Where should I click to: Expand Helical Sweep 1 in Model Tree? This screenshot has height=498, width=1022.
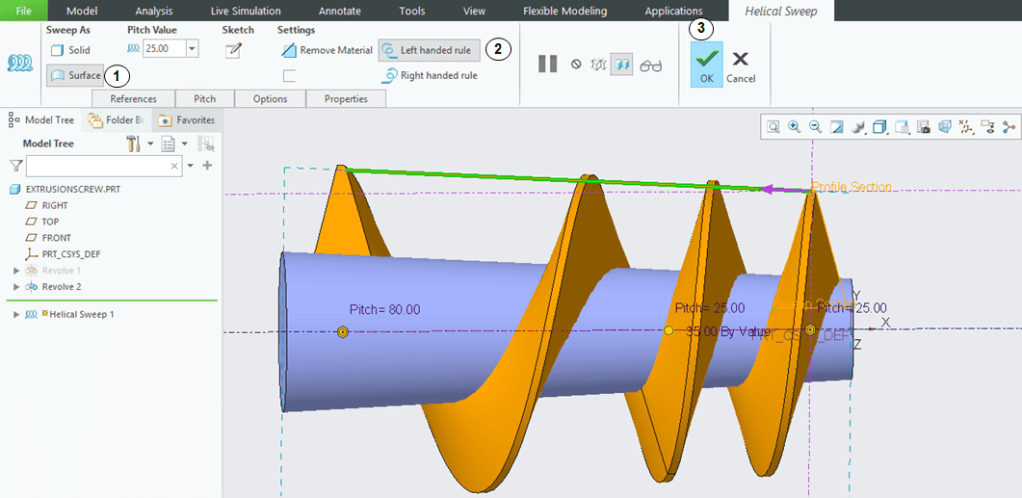(16, 314)
